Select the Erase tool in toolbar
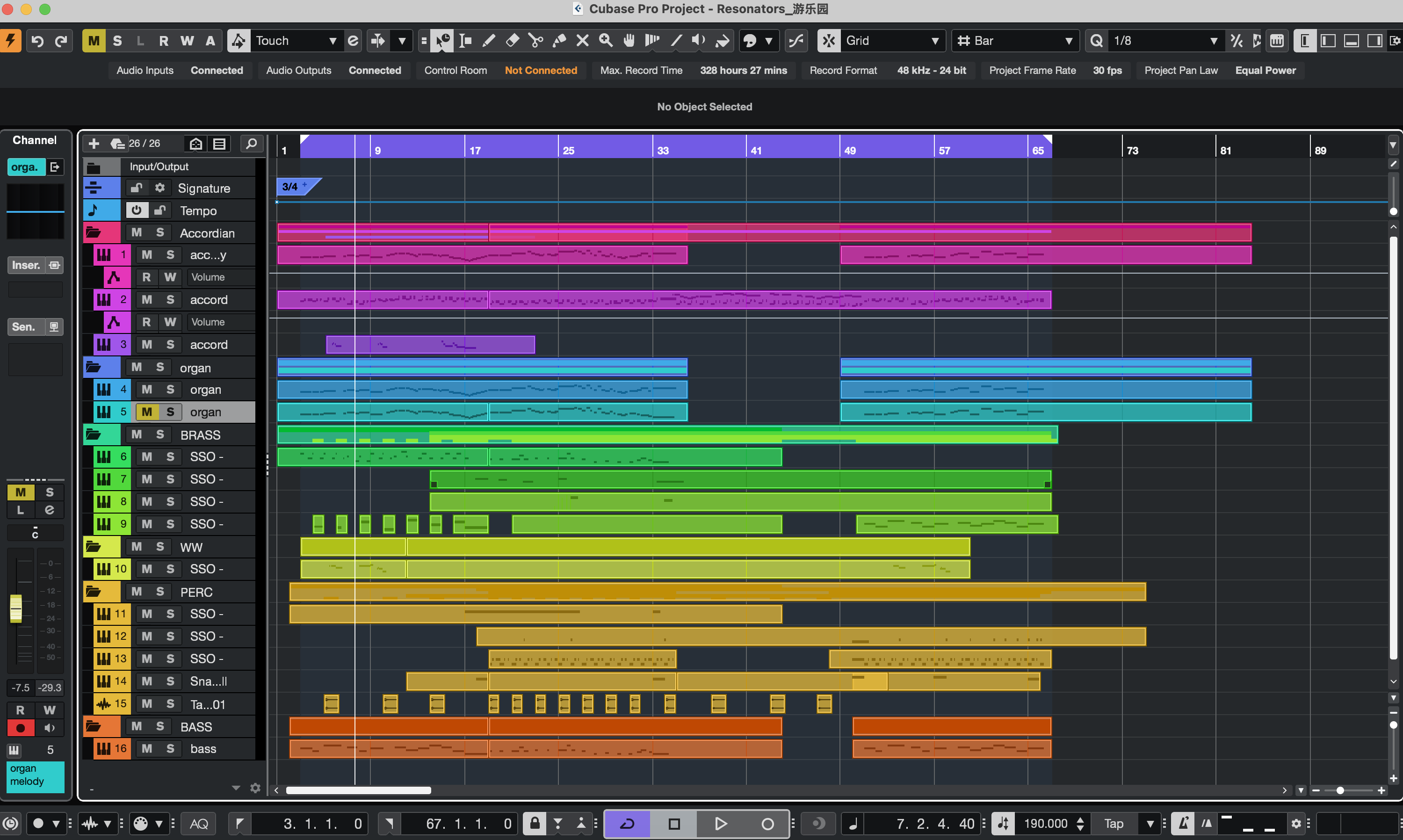The height and width of the screenshot is (840, 1403). click(512, 41)
